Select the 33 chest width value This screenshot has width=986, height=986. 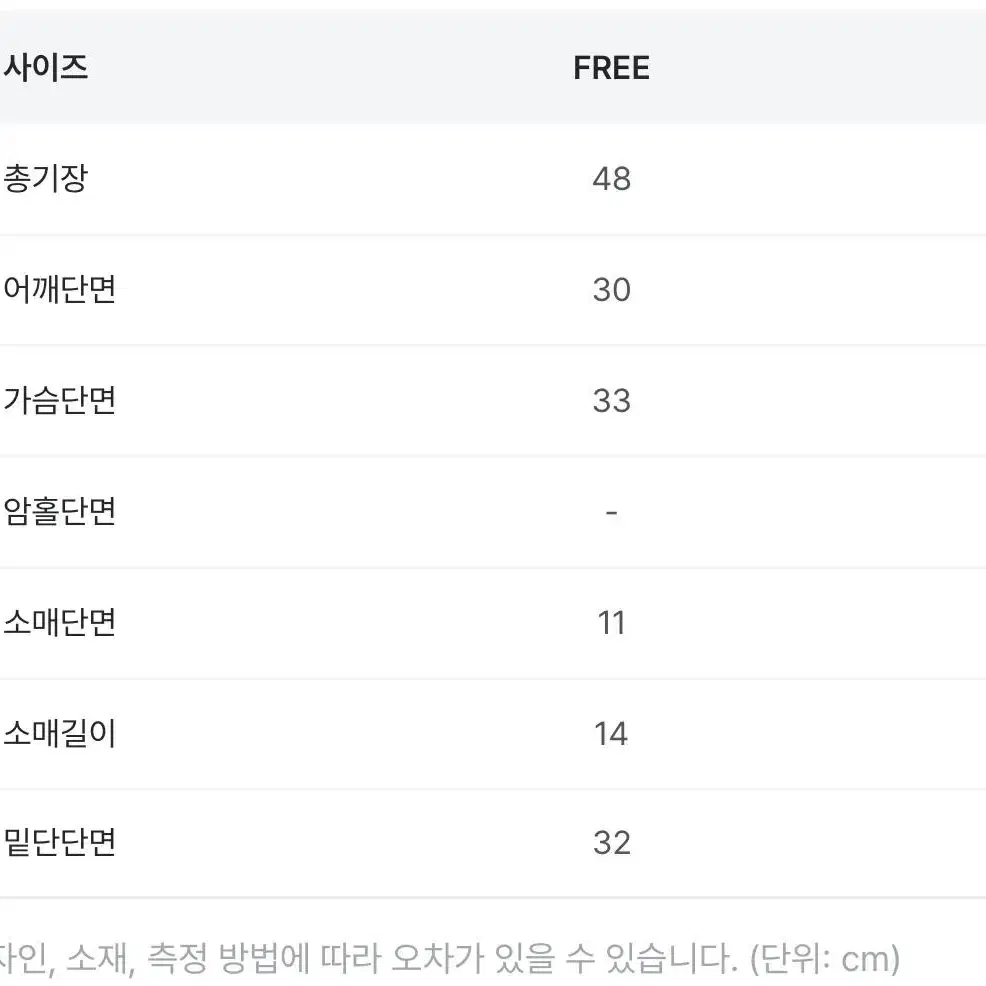tap(611, 401)
